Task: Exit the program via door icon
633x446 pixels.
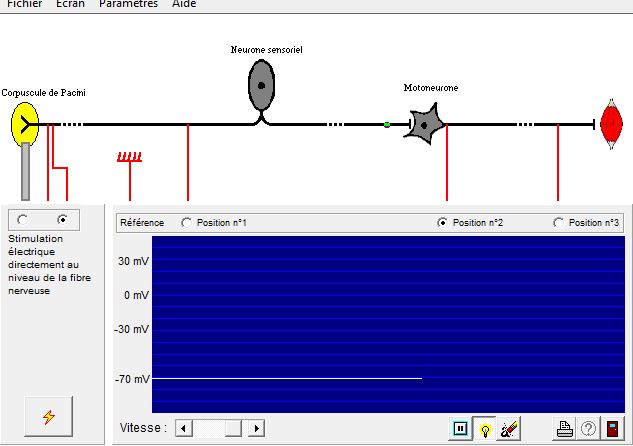Action: pyautogui.click(x=612, y=429)
